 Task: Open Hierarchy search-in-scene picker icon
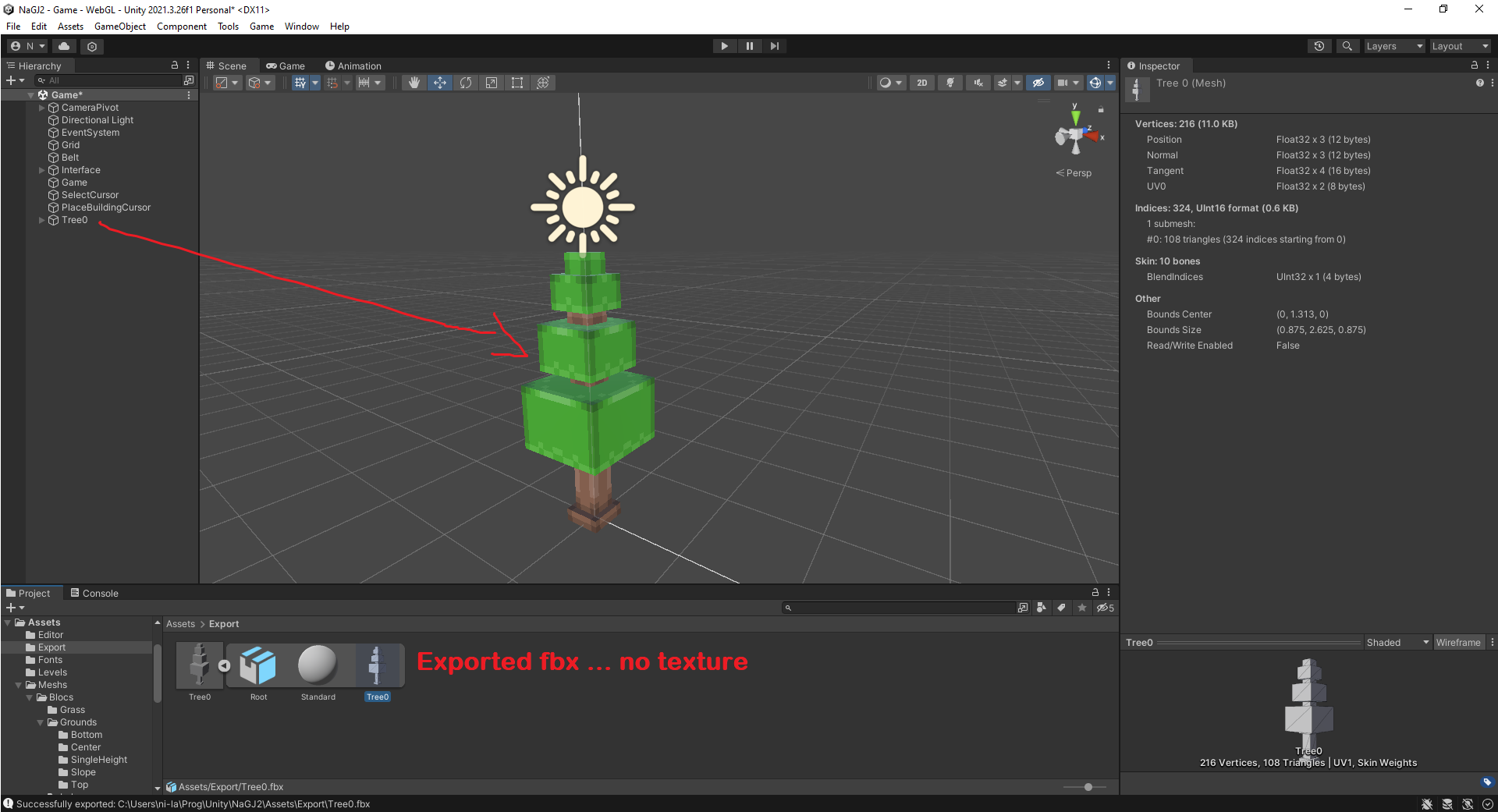188,80
